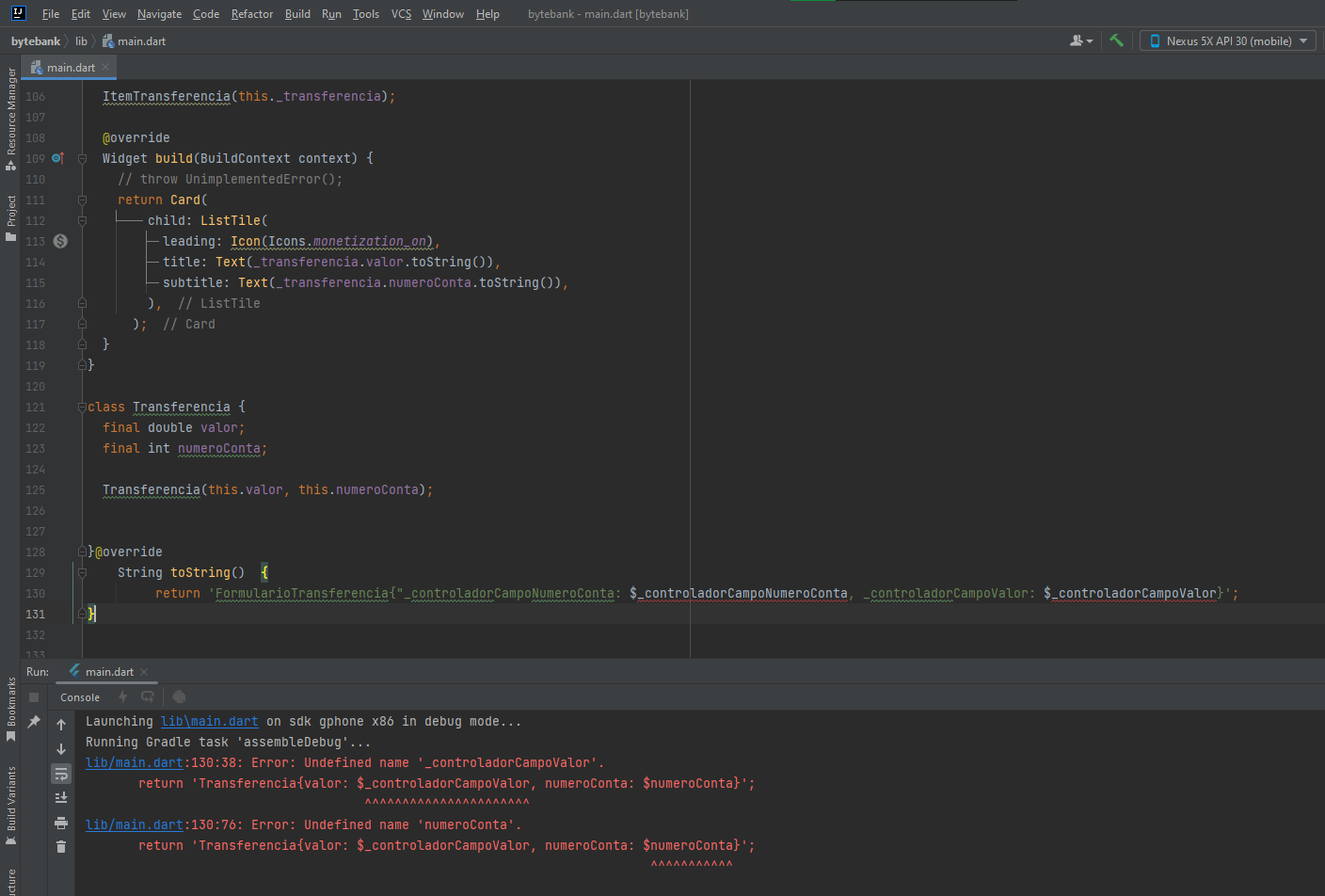Click the lib breadcrumb

[x=81, y=41]
